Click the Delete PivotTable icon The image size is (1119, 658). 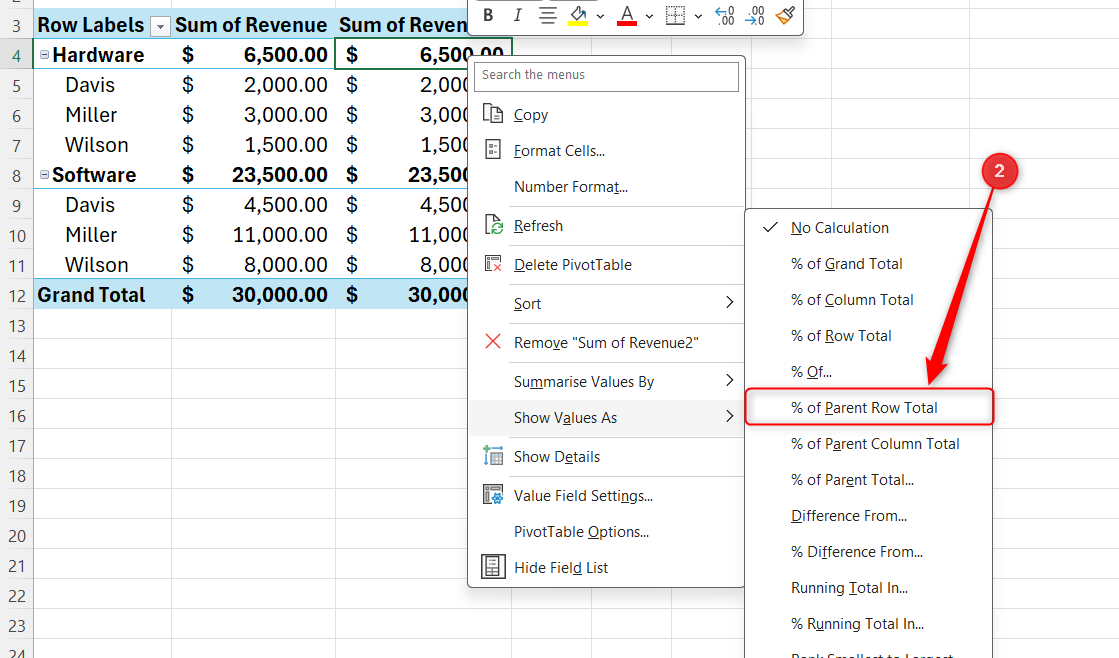click(x=493, y=264)
